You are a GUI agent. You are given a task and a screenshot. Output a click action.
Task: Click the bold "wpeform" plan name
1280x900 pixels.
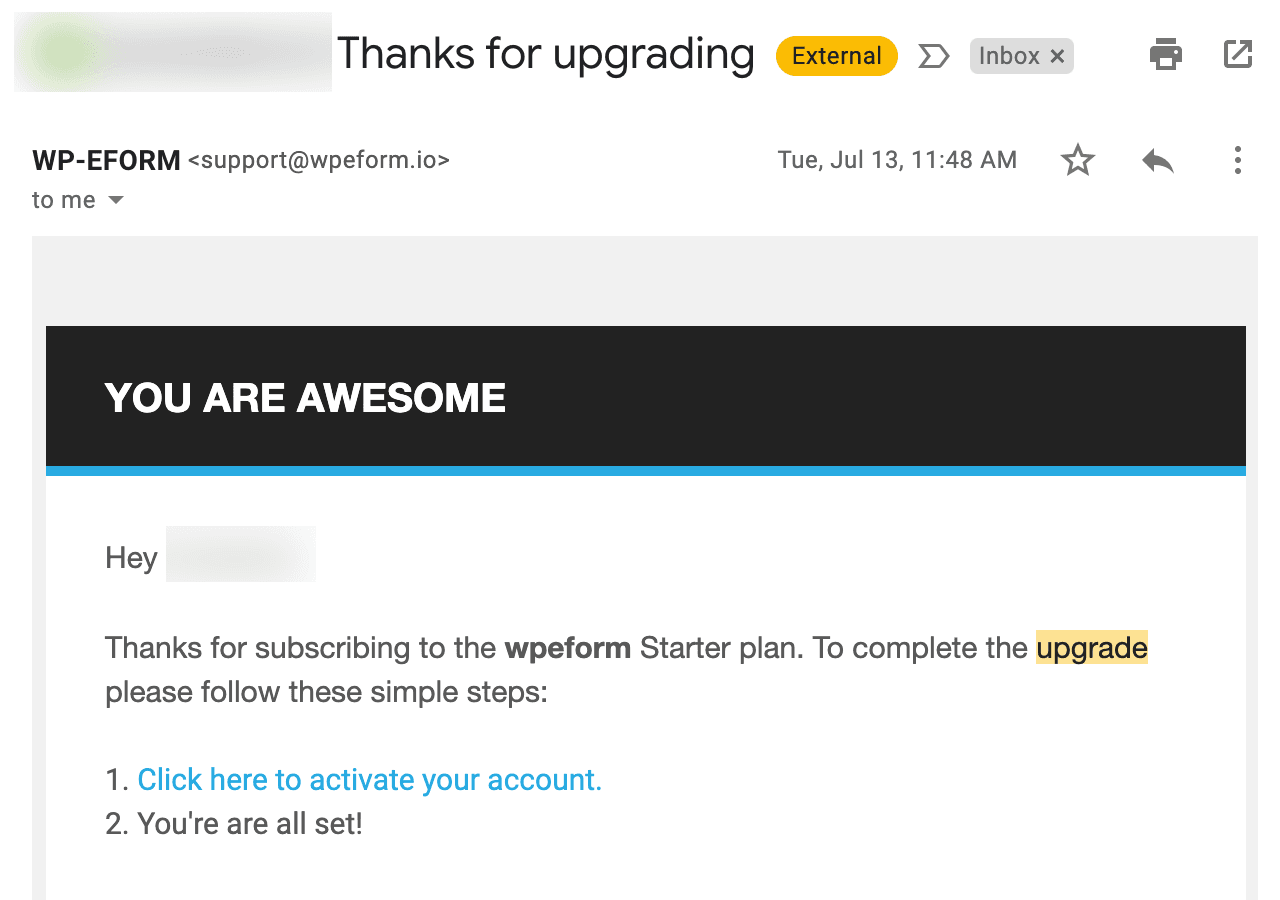568,648
